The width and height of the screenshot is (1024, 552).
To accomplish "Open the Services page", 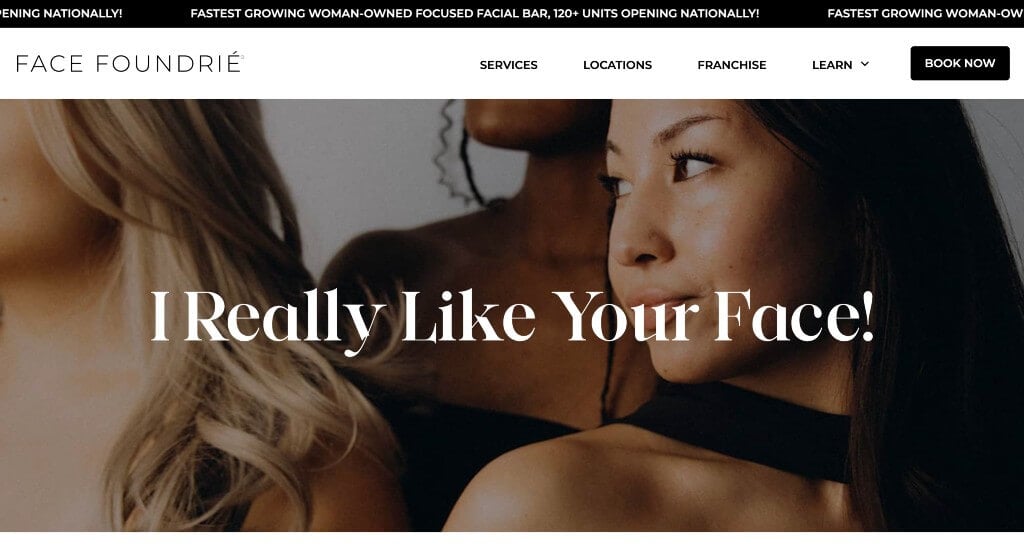I will point(508,65).
